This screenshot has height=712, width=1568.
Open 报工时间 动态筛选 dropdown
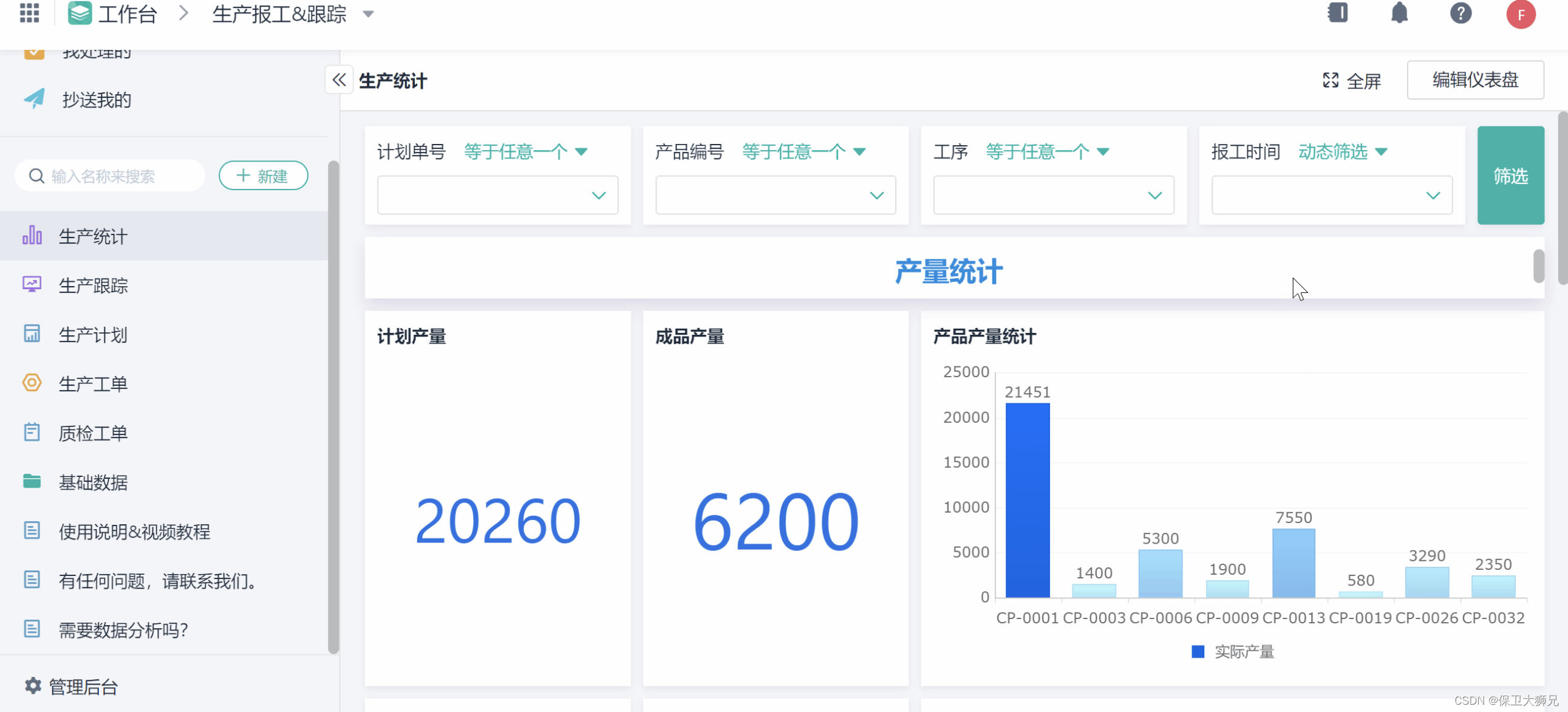coord(1343,151)
